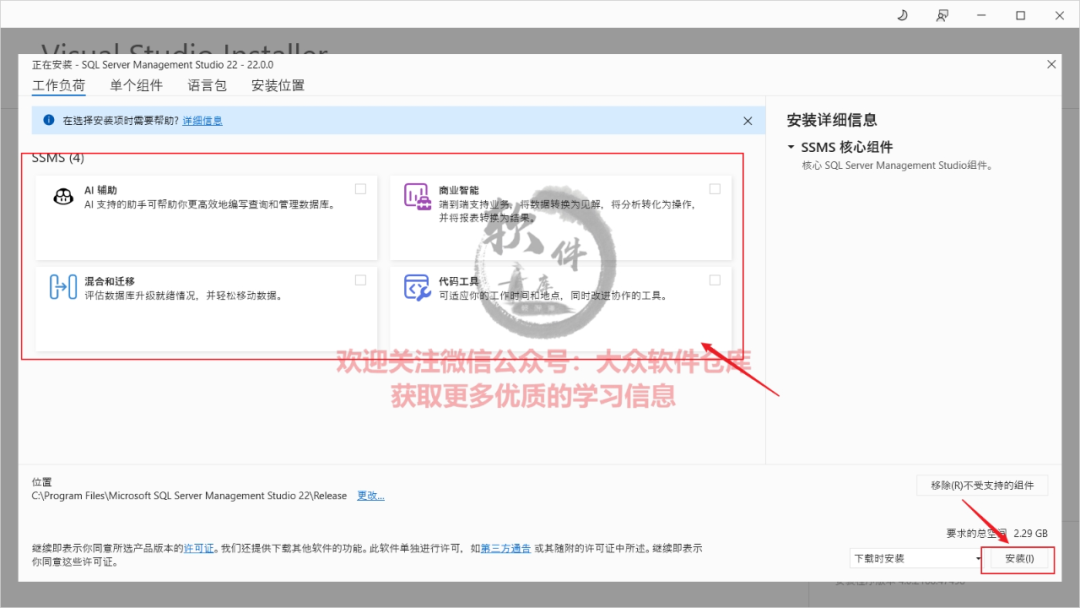Maximize the Visual Studio Installer window
The height and width of the screenshot is (608, 1080).
pyautogui.click(x=1020, y=15)
